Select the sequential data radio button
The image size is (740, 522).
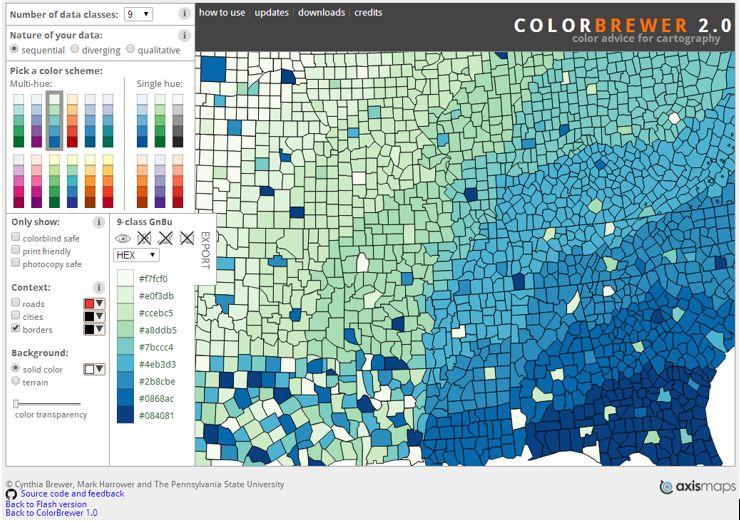[x=14, y=49]
